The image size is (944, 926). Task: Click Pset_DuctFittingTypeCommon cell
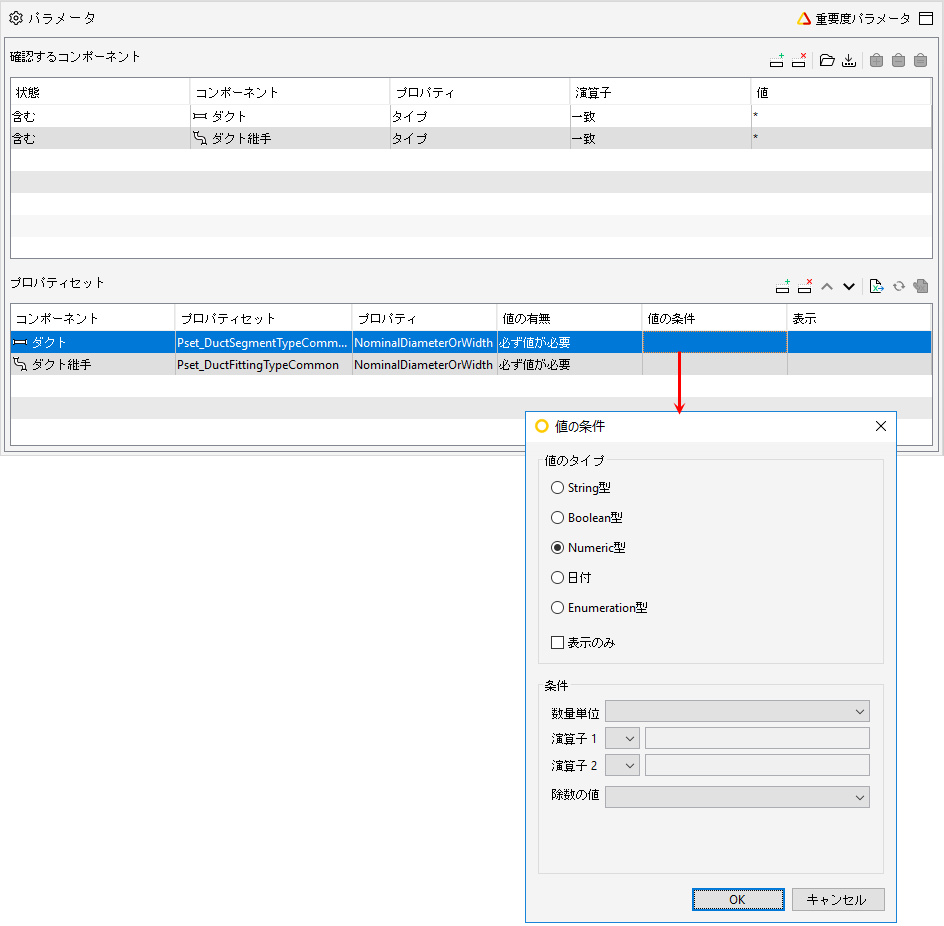pyautogui.click(x=263, y=364)
